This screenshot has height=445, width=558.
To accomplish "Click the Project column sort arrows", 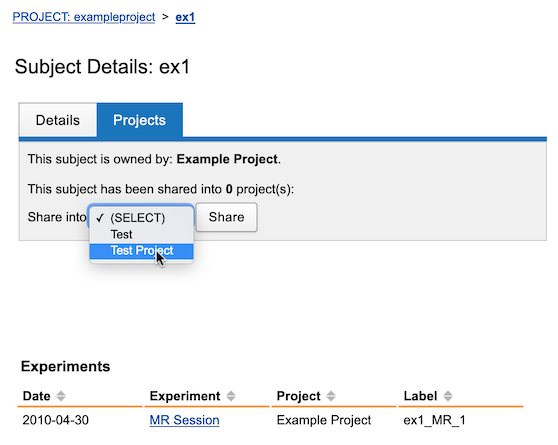I will pos(331,396).
